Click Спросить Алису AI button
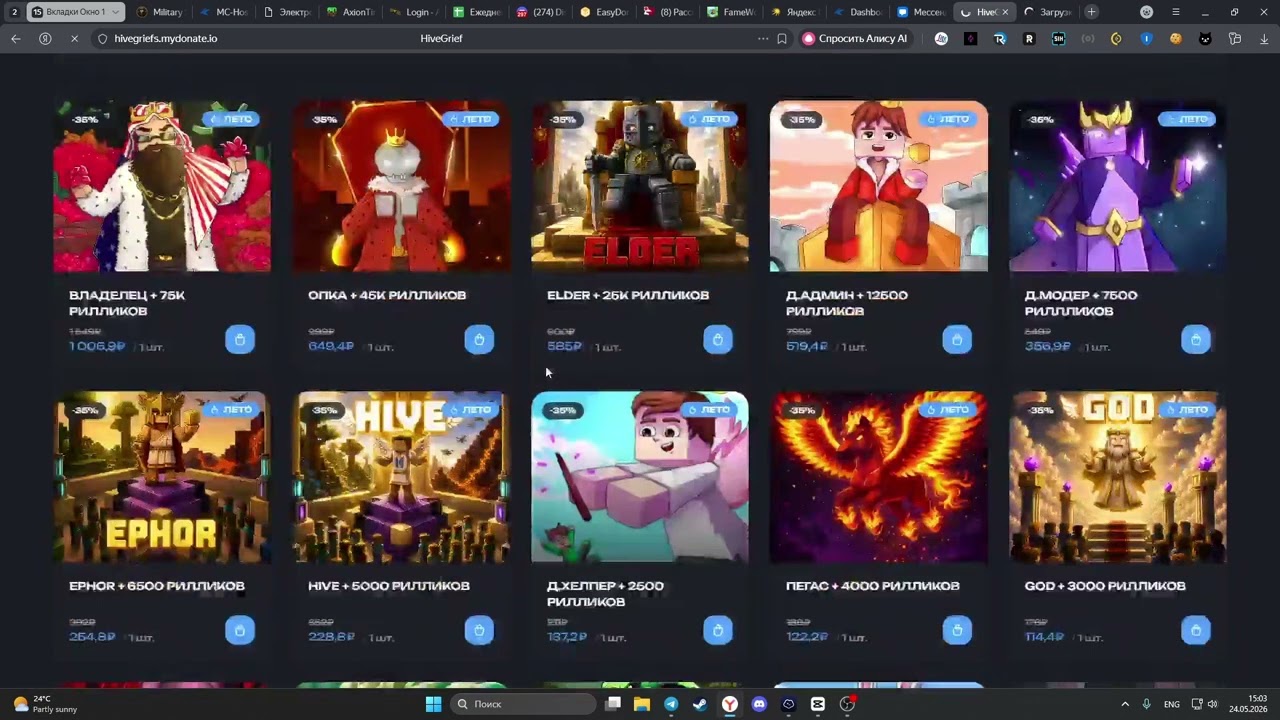1280x720 pixels. pyautogui.click(x=855, y=38)
